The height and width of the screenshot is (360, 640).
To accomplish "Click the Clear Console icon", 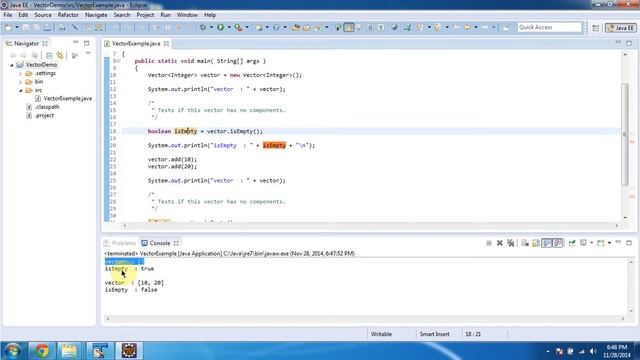I will (x=525, y=243).
